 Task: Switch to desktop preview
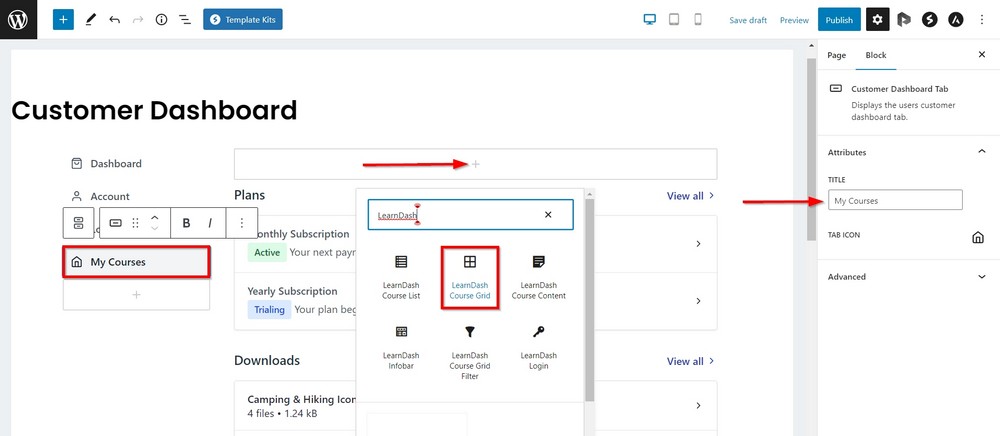649,20
